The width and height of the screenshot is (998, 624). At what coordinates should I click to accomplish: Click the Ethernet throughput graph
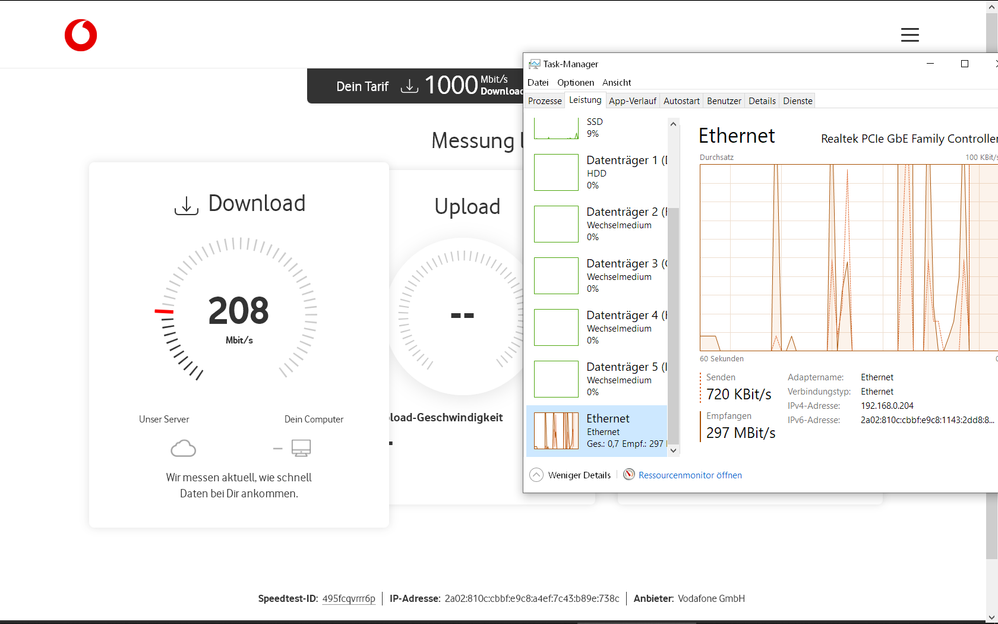[x=848, y=258]
